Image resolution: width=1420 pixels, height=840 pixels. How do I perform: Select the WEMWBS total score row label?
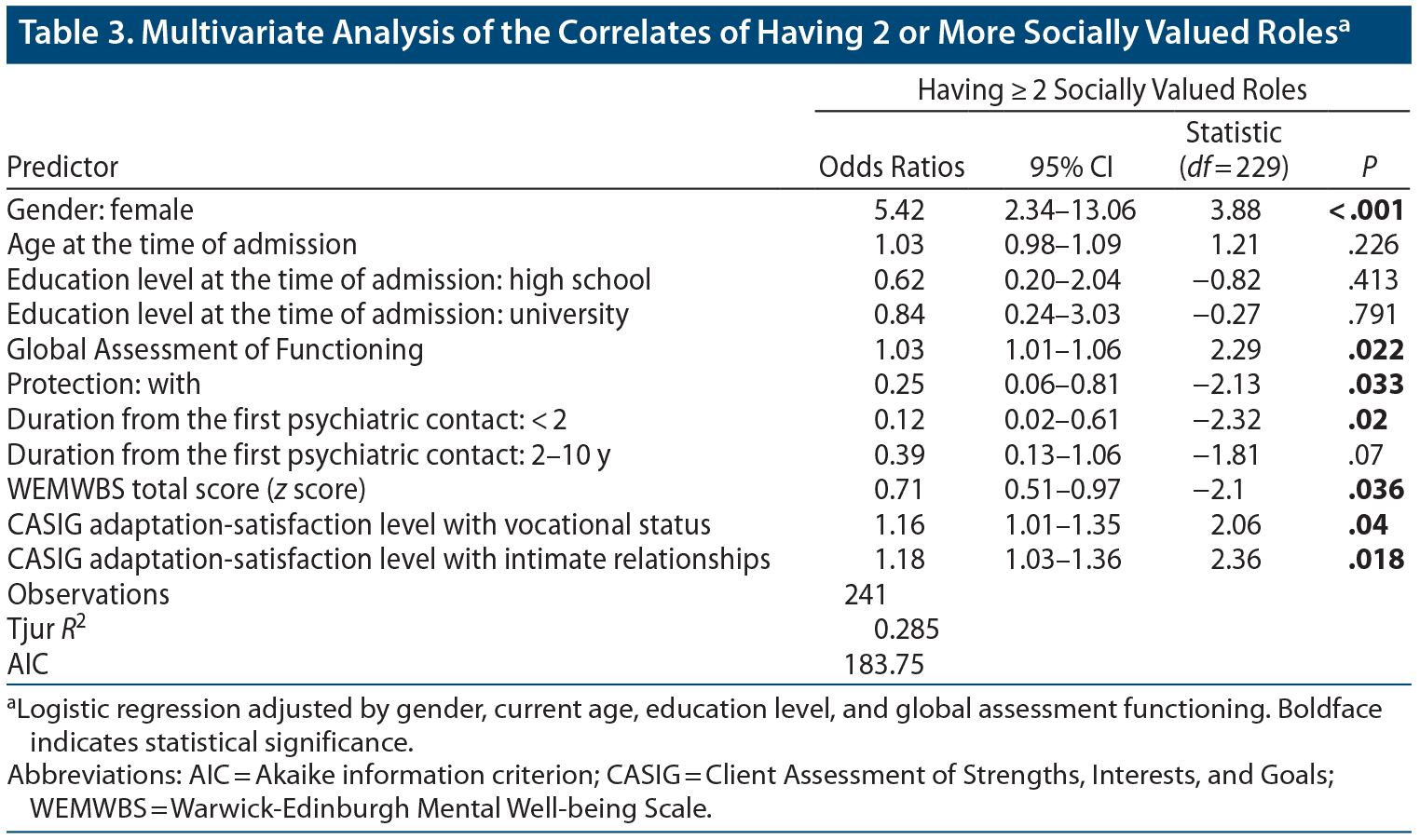click(x=186, y=489)
